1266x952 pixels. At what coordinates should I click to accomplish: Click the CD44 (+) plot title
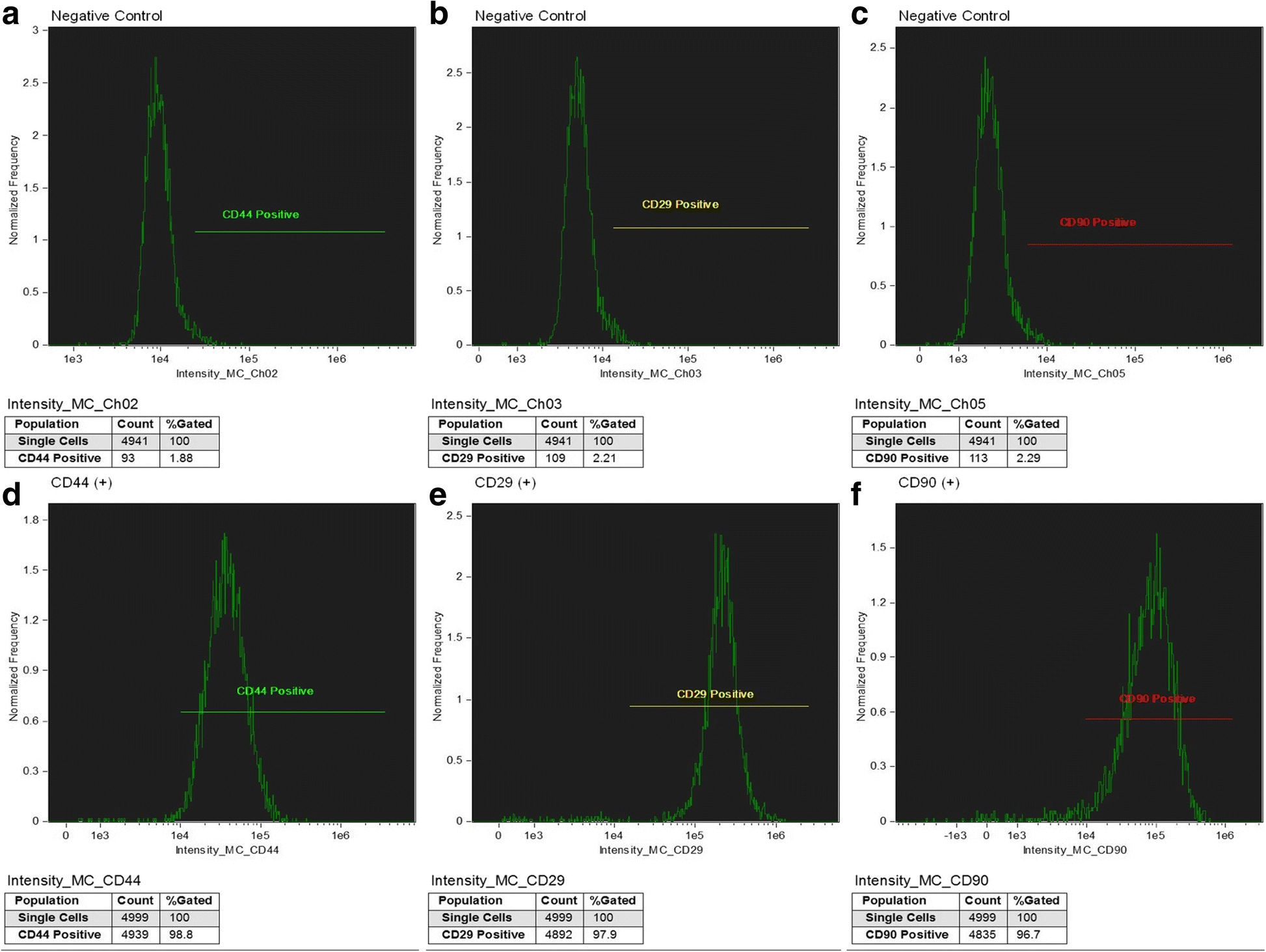(x=81, y=483)
